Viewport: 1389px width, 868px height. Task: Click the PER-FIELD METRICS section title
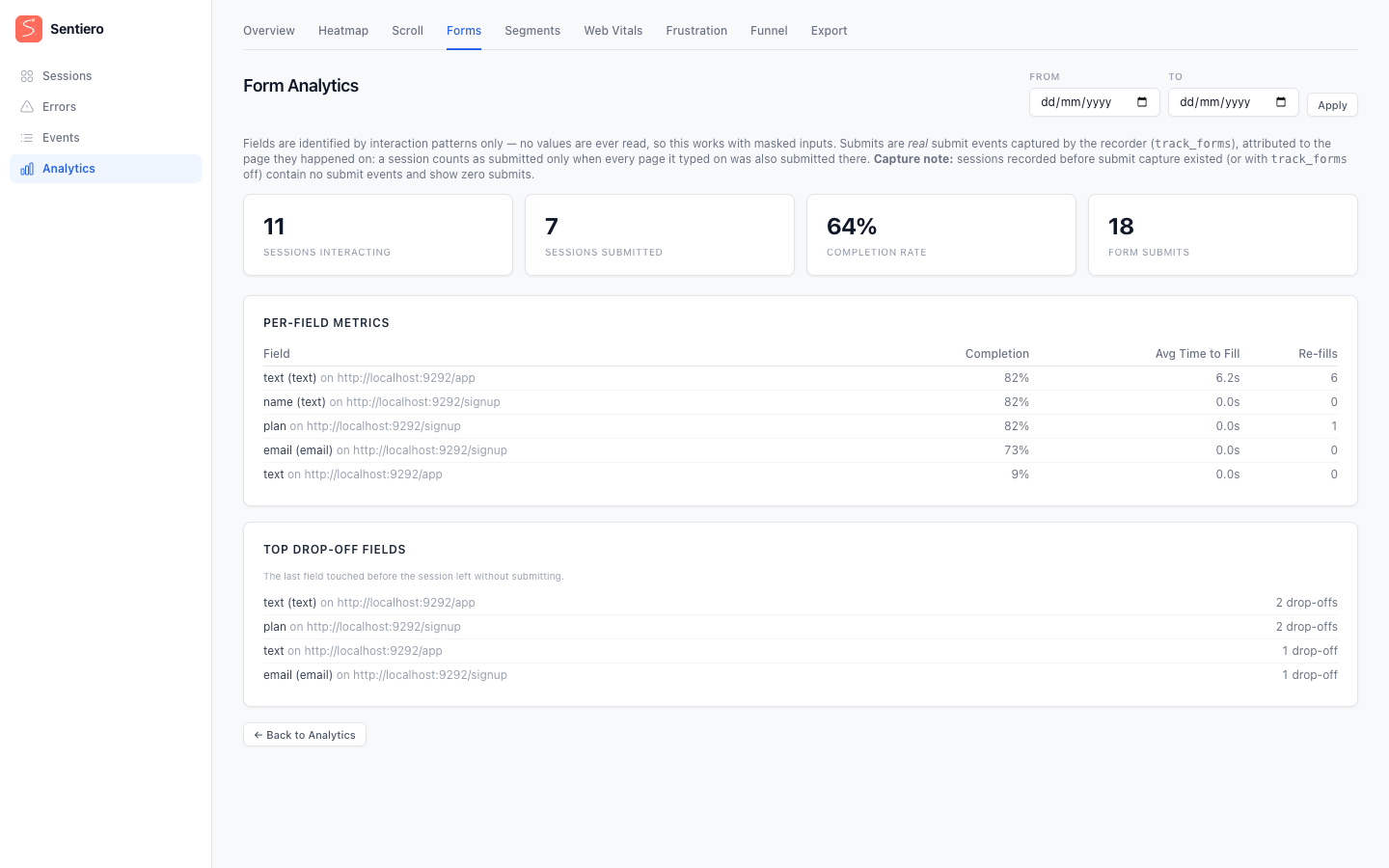tap(326, 323)
